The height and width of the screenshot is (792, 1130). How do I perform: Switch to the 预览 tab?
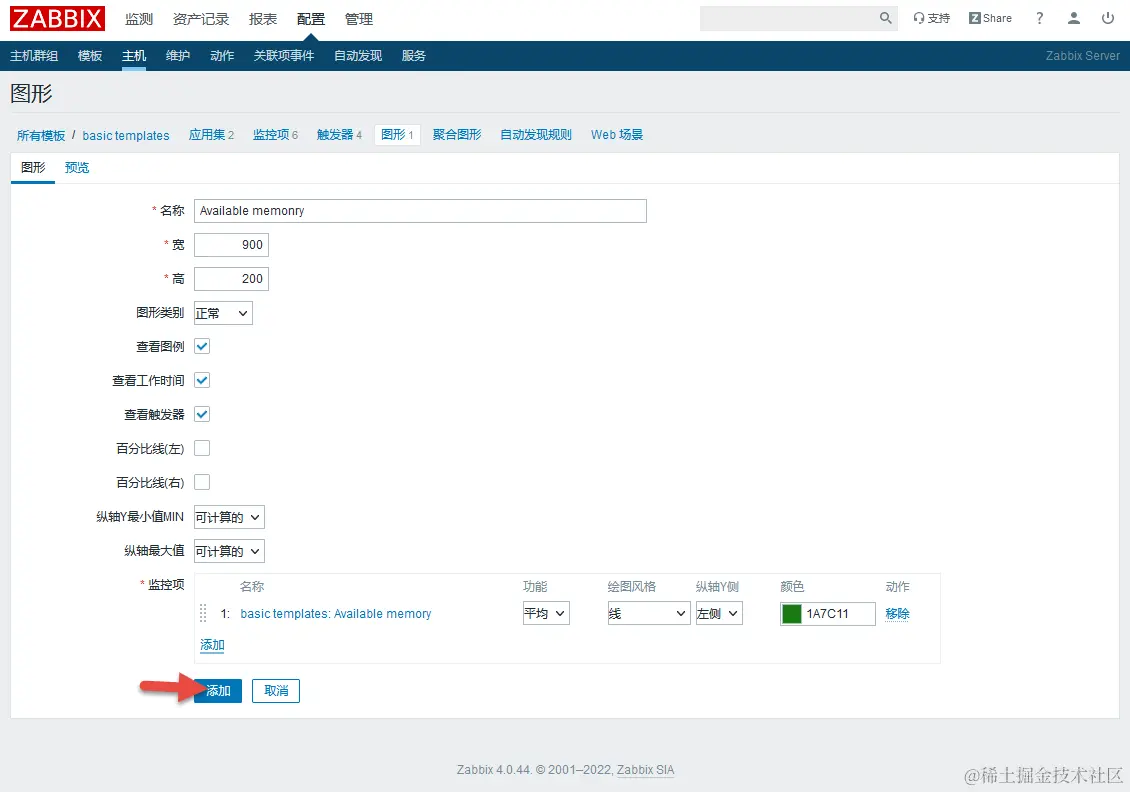77,168
